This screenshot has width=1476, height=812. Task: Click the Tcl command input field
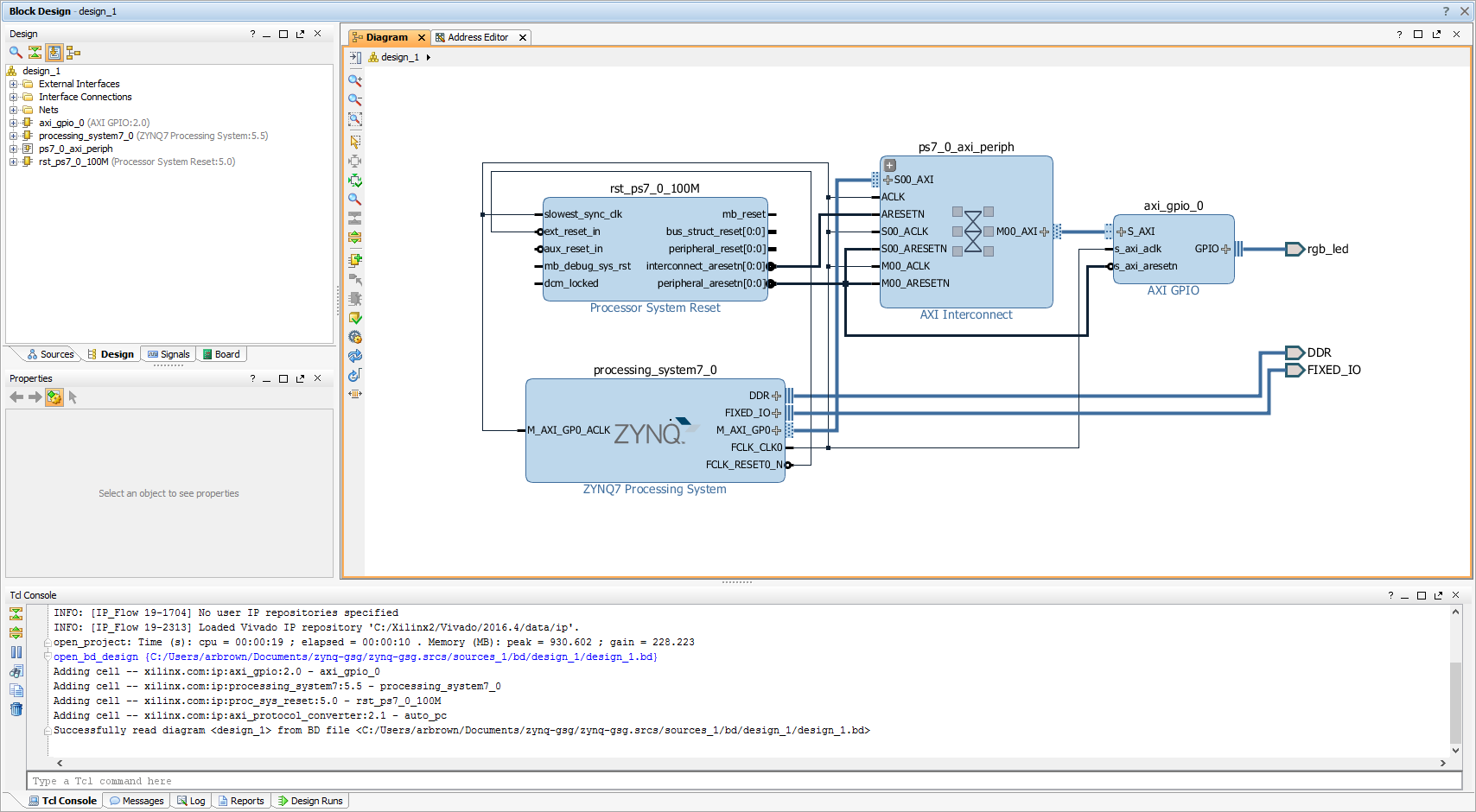(744, 781)
